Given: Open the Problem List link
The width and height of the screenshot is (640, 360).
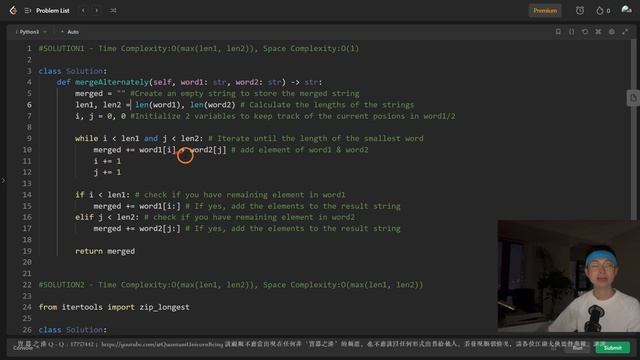Looking at the screenshot, I should point(53,11).
